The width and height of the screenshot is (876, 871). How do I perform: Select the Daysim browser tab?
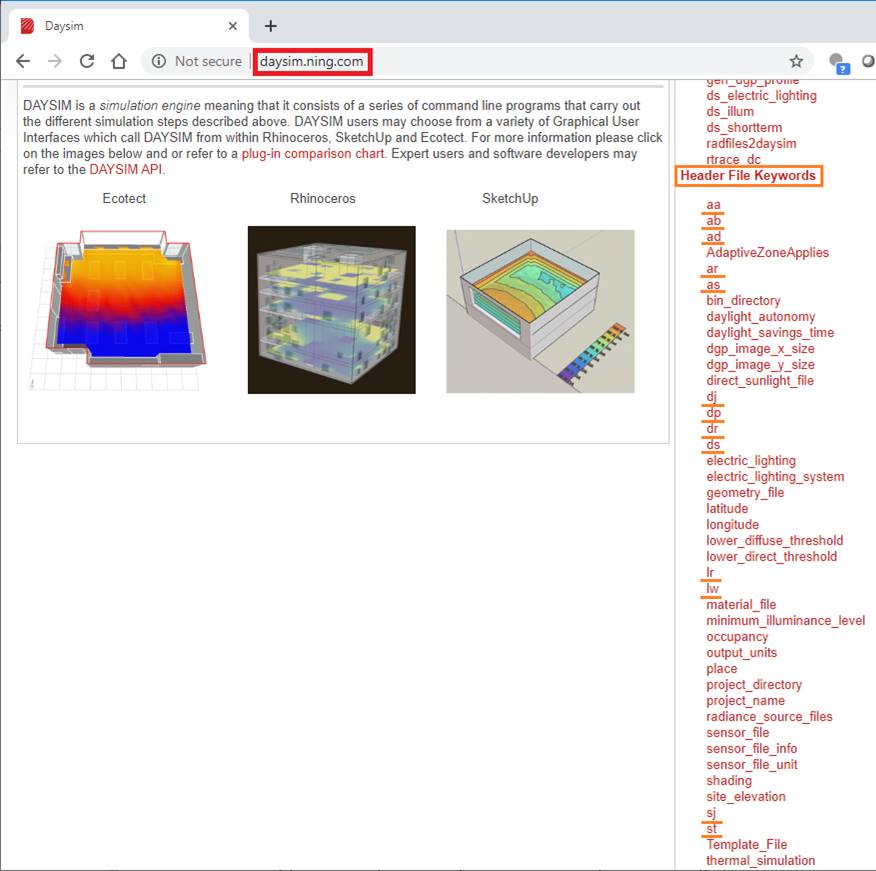click(128, 26)
